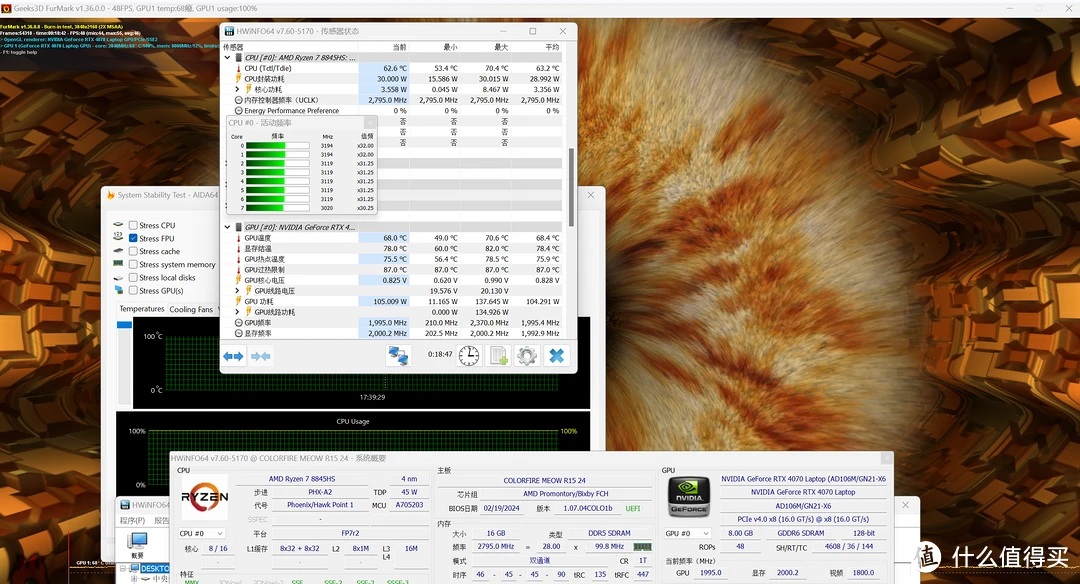Click the CPU chip icon in the CPU [#0] header row
The height and width of the screenshot is (584, 1080).
(239, 58)
